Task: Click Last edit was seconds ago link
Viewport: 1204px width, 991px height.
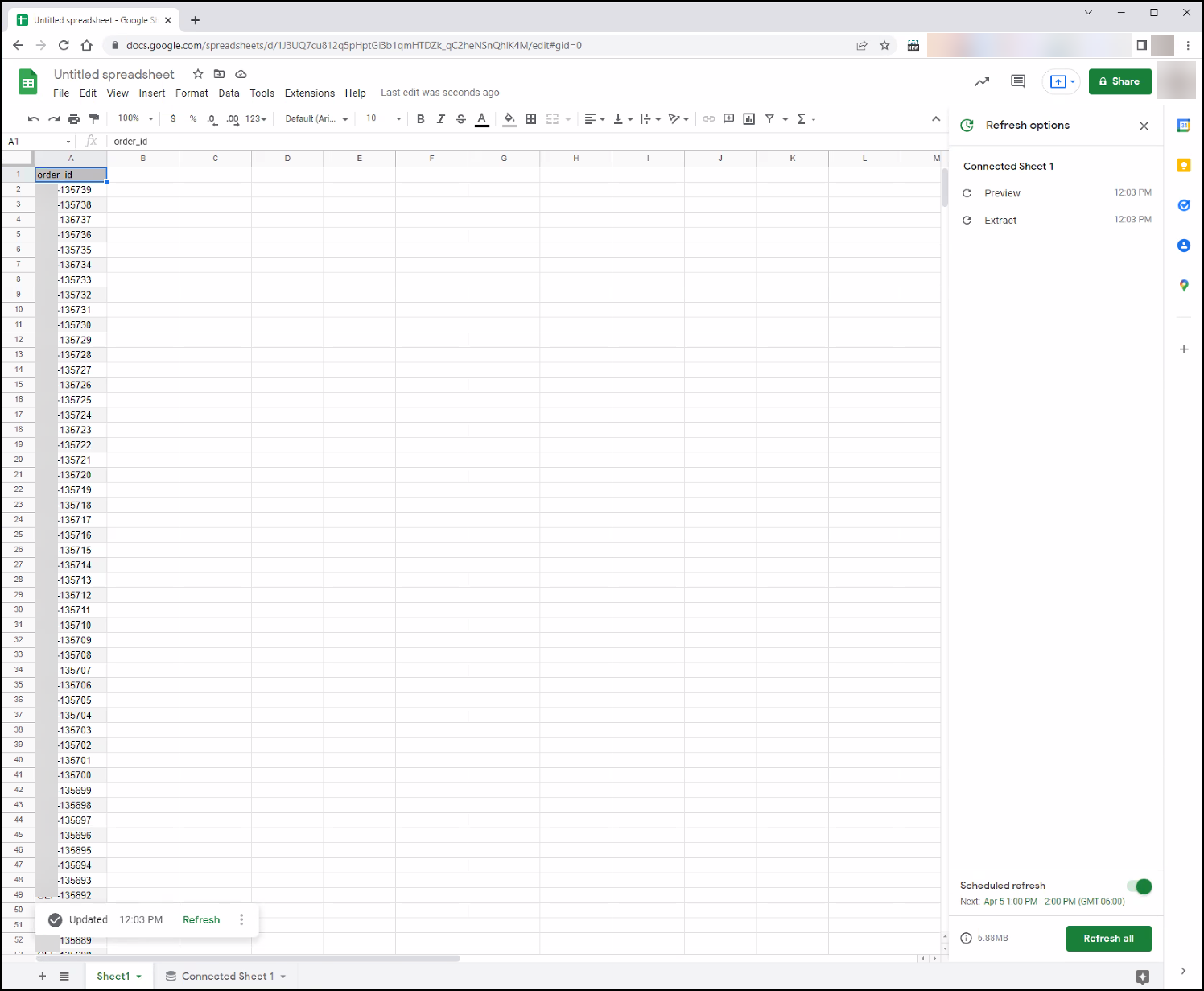Action: [440, 93]
